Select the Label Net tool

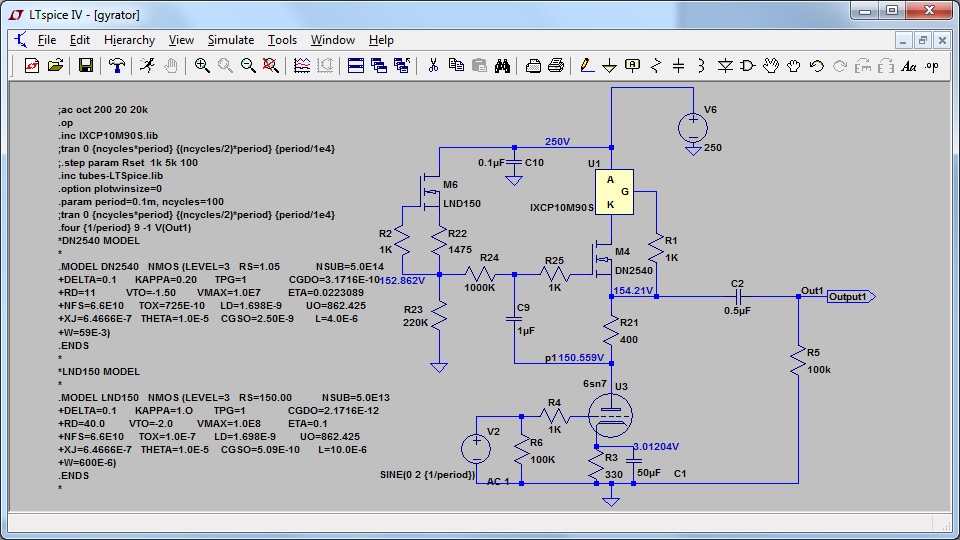tap(632, 66)
